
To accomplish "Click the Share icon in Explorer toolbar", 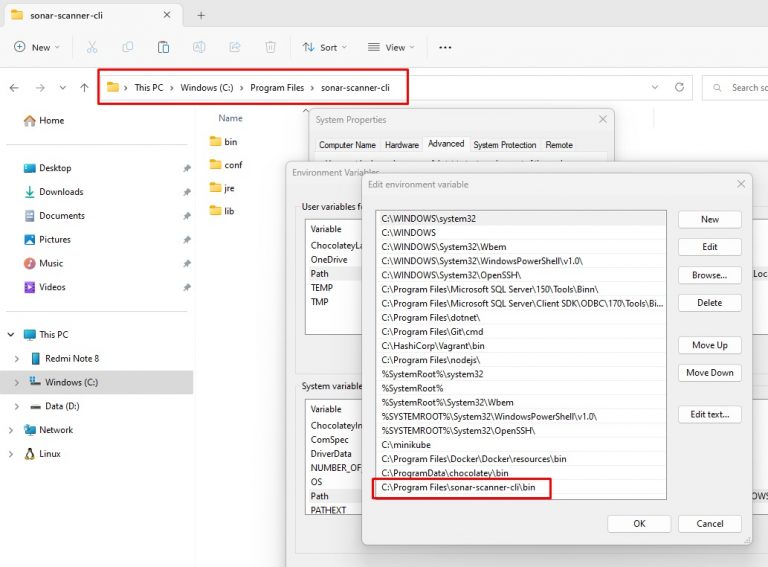I will pos(235,47).
